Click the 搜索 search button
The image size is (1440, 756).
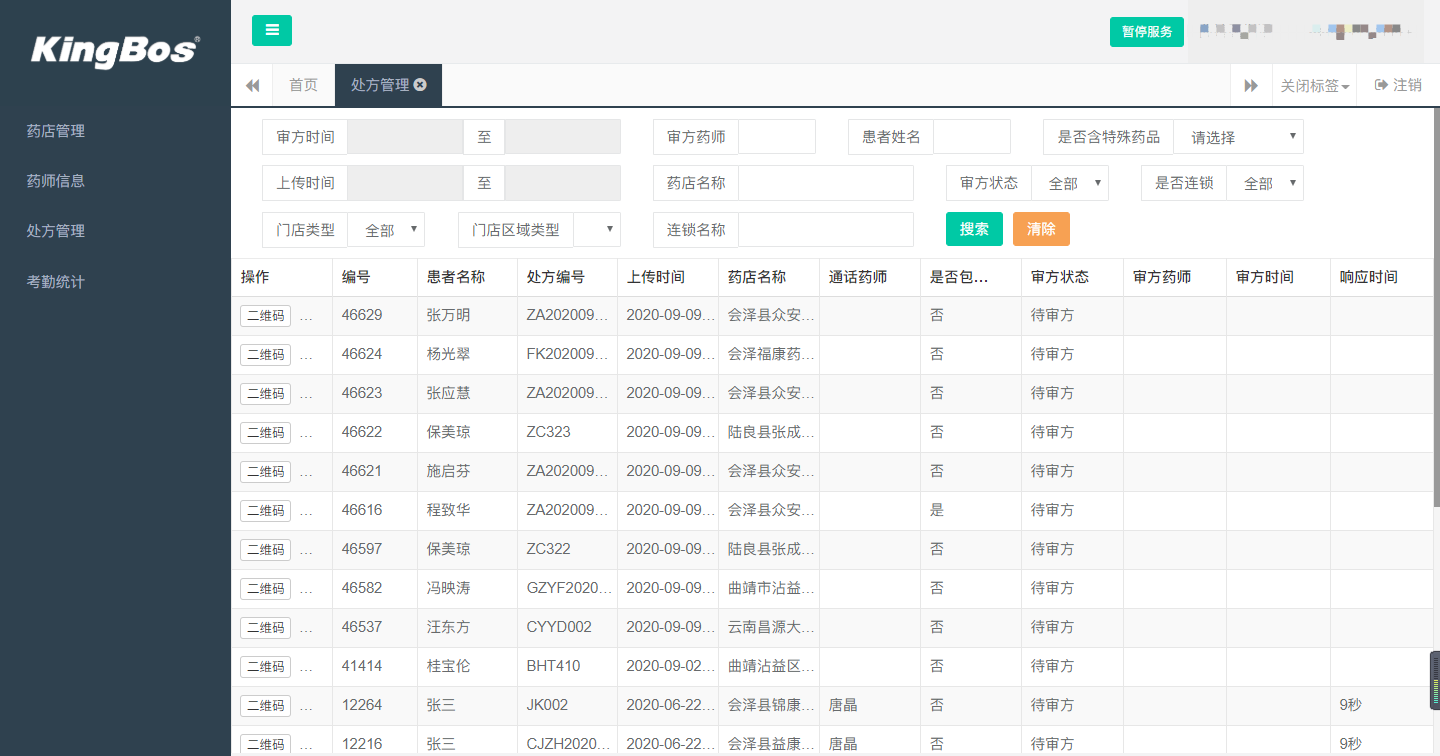tap(973, 229)
